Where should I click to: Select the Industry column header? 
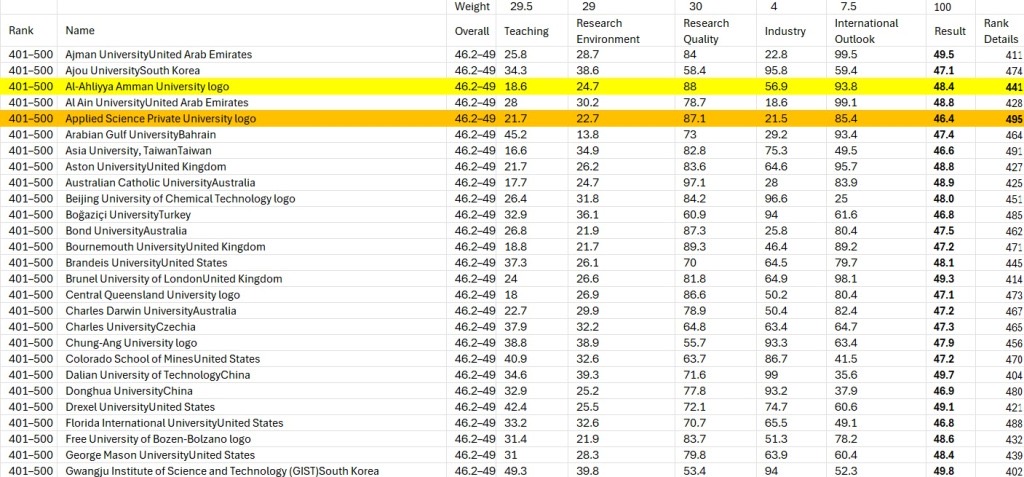coord(785,31)
